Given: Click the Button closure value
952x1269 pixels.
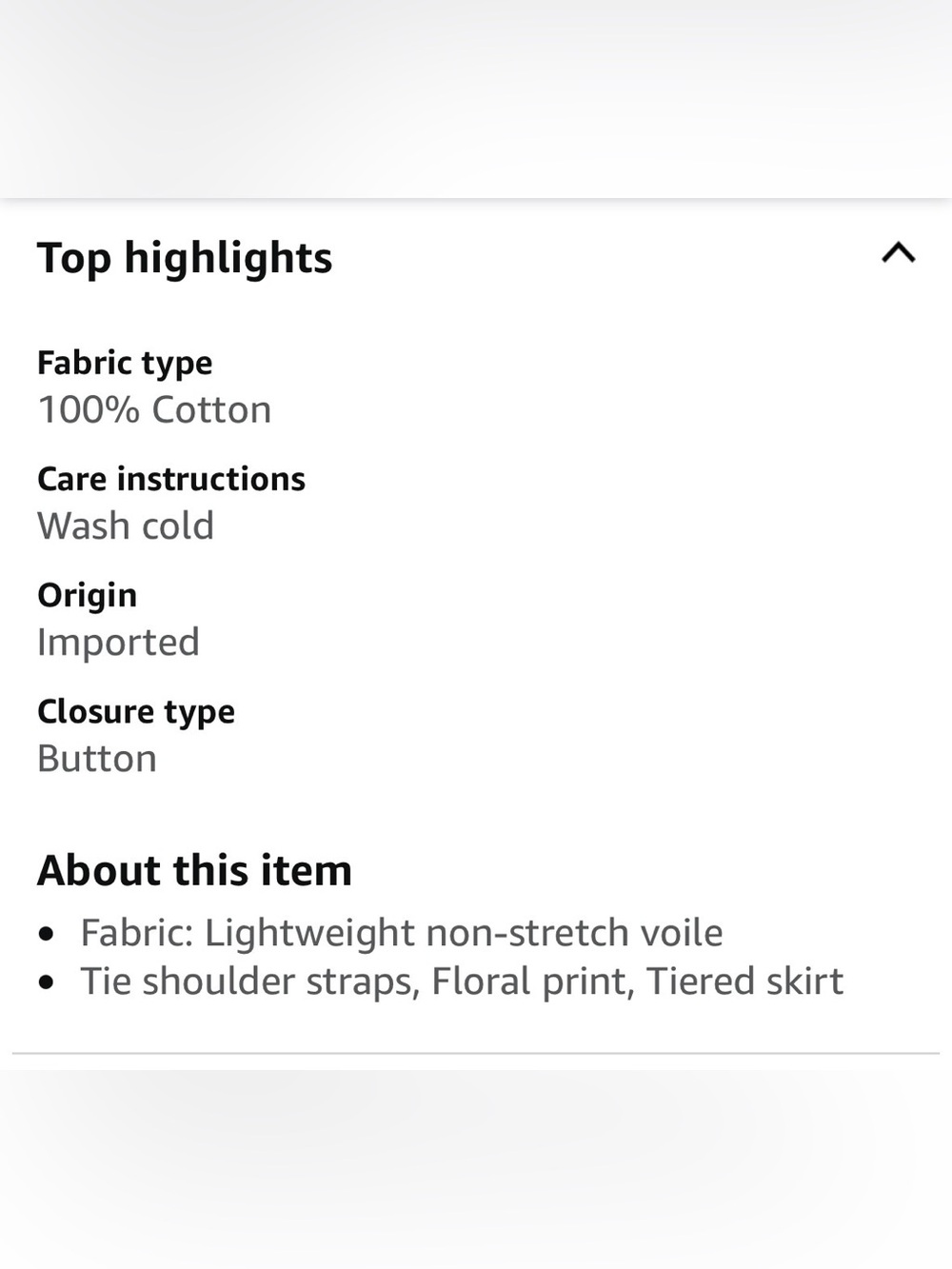Looking at the screenshot, I should [x=97, y=759].
